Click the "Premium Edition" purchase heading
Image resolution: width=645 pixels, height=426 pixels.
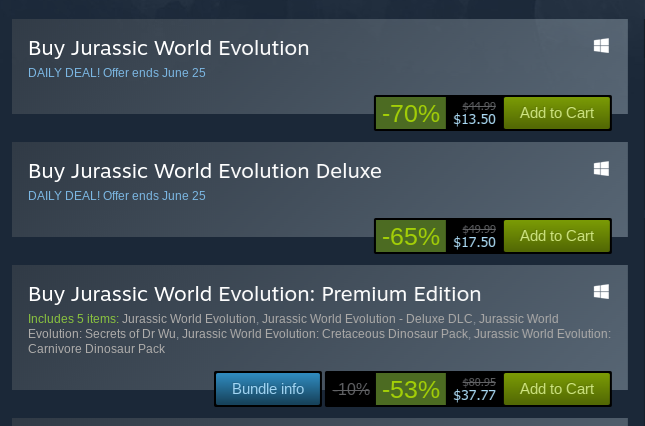[x=254, y=294]
